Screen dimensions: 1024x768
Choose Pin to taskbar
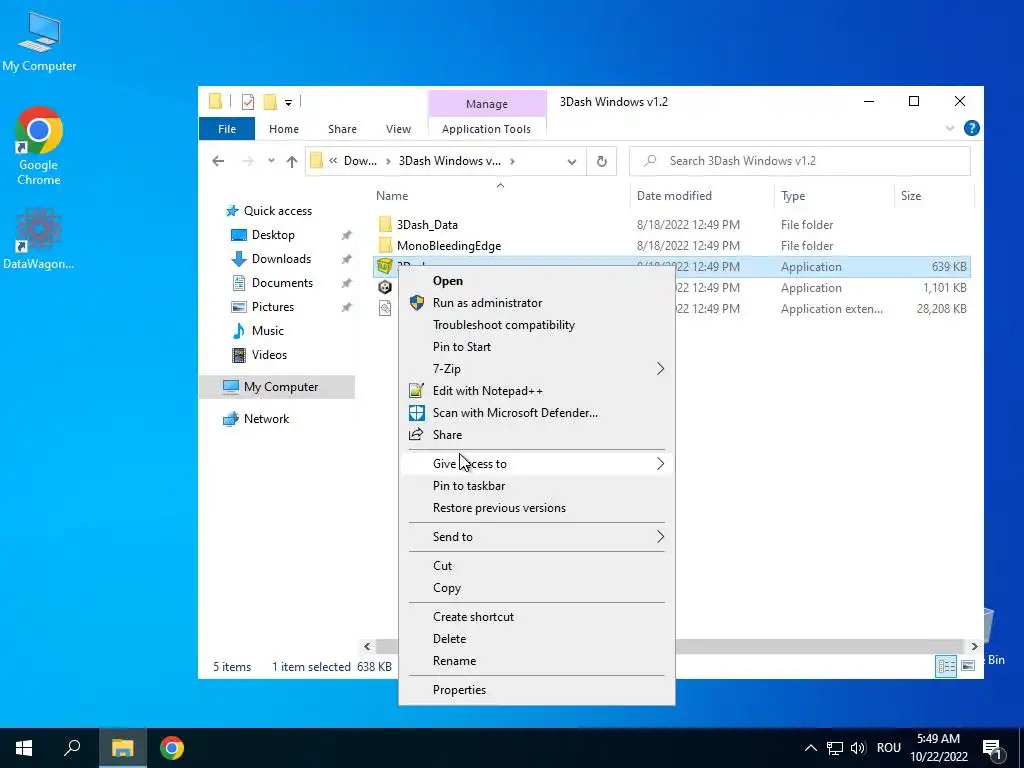point(536,486)
